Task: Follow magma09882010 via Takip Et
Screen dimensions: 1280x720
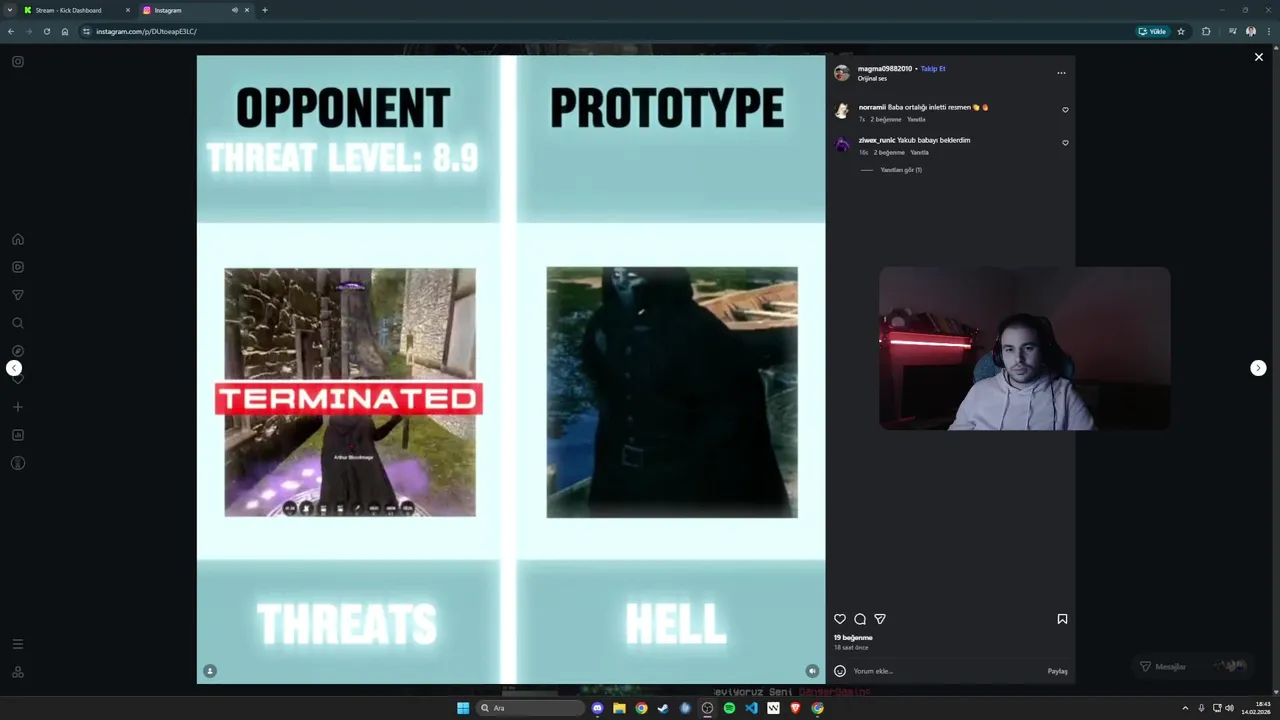Action: (x=933, y=69)
